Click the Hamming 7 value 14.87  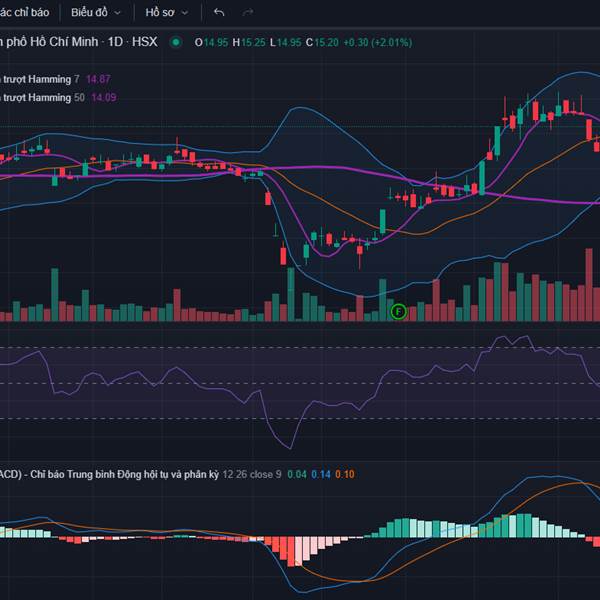tap(98, 79)
